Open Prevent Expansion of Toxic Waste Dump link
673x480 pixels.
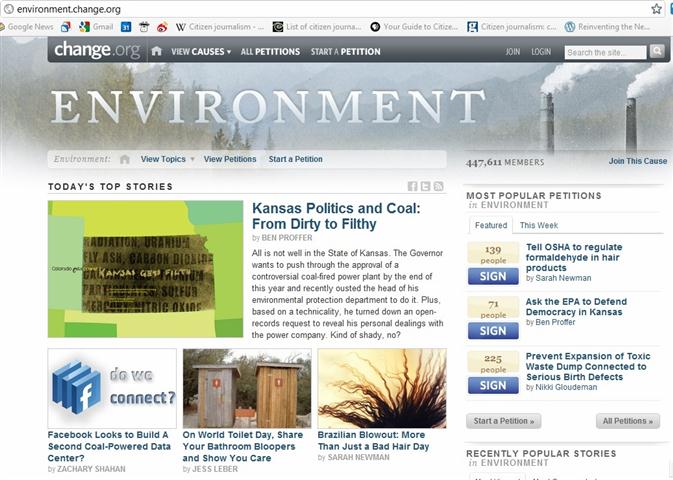588,366
